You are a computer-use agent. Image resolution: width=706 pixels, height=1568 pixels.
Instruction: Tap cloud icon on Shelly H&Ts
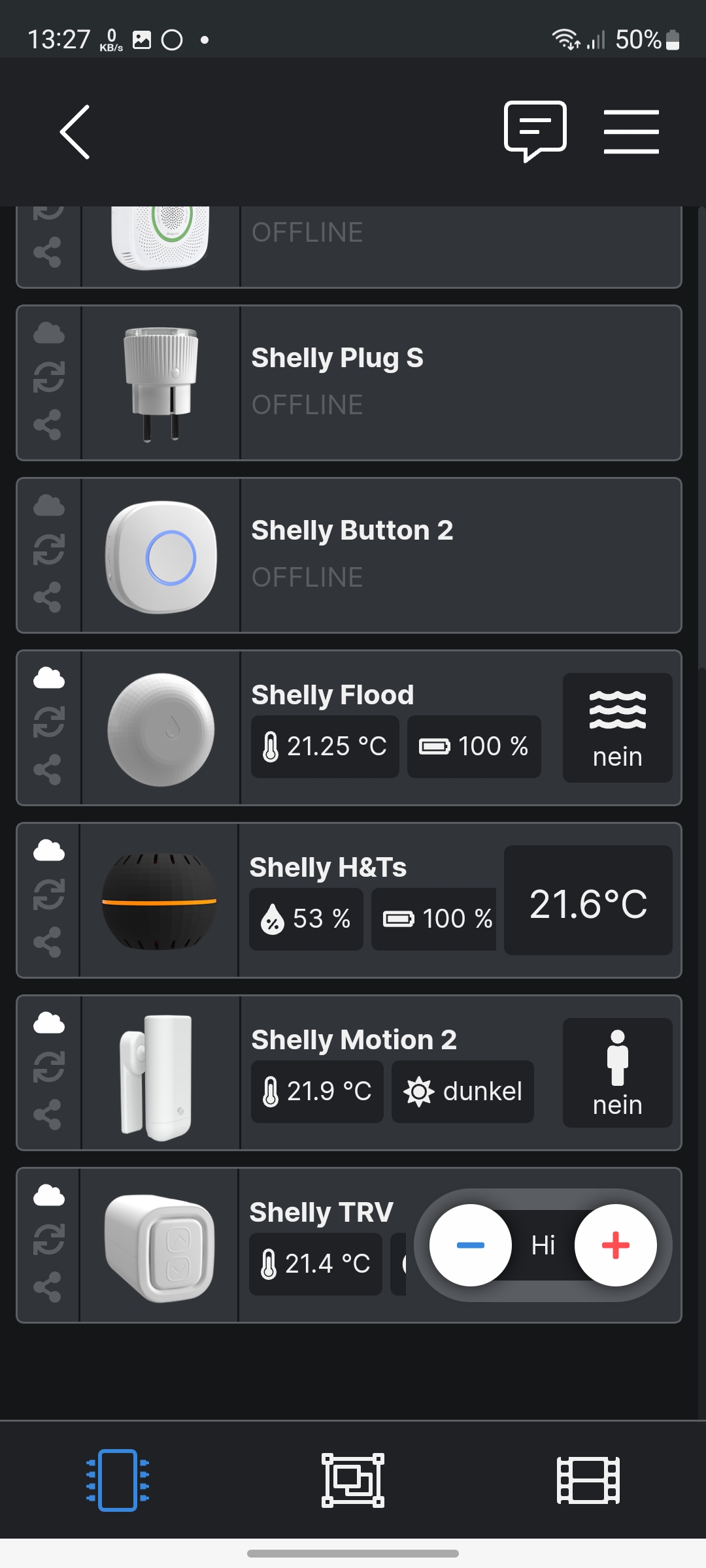click(48, 851)
